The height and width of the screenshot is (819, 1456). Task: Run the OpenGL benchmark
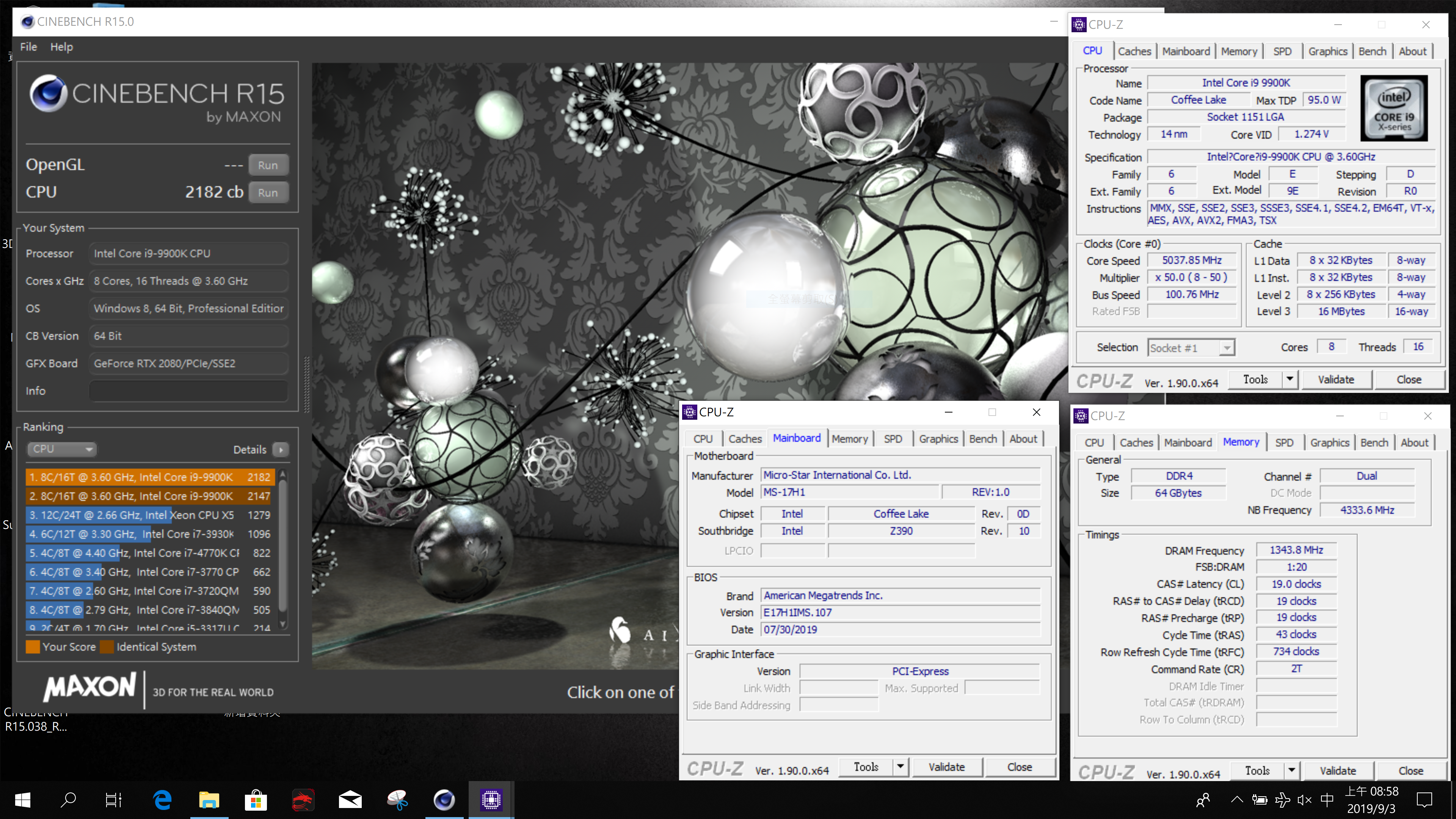[x=268, y=165]
